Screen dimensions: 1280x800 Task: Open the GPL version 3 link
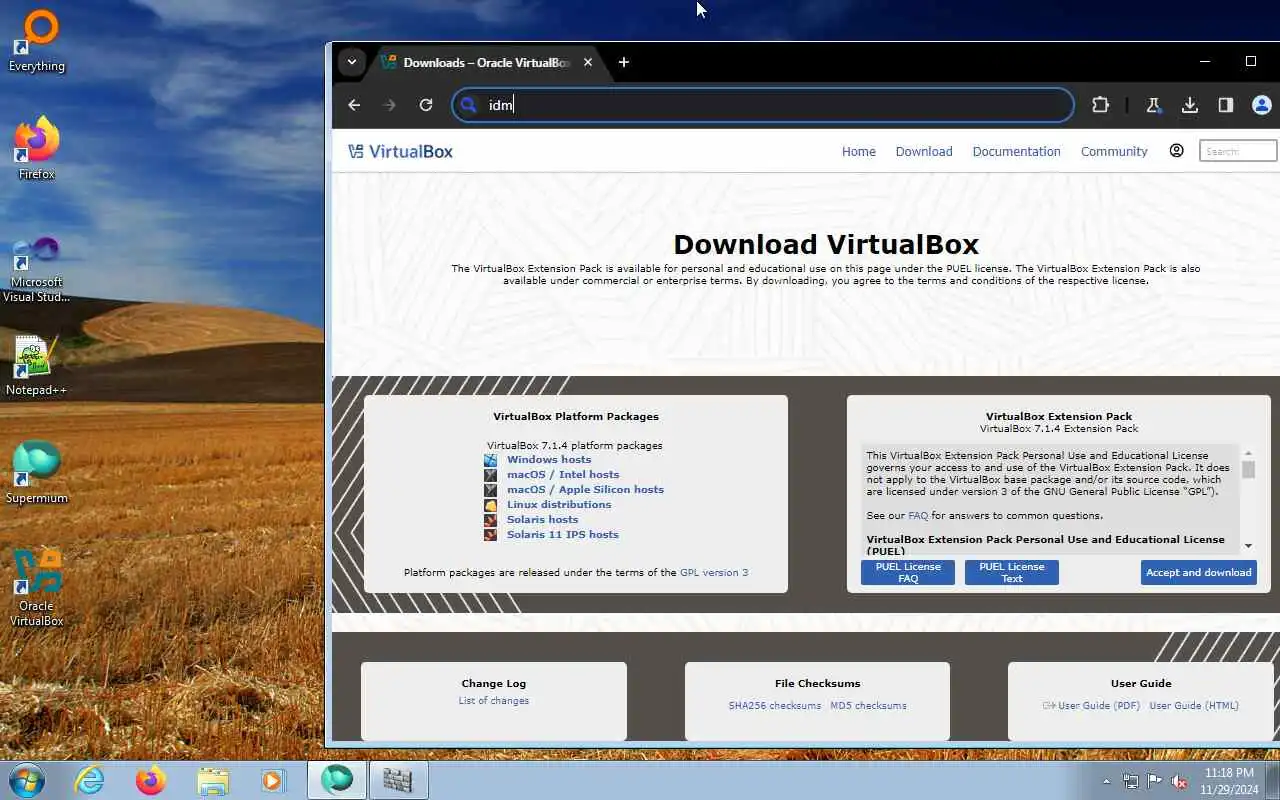714,573
